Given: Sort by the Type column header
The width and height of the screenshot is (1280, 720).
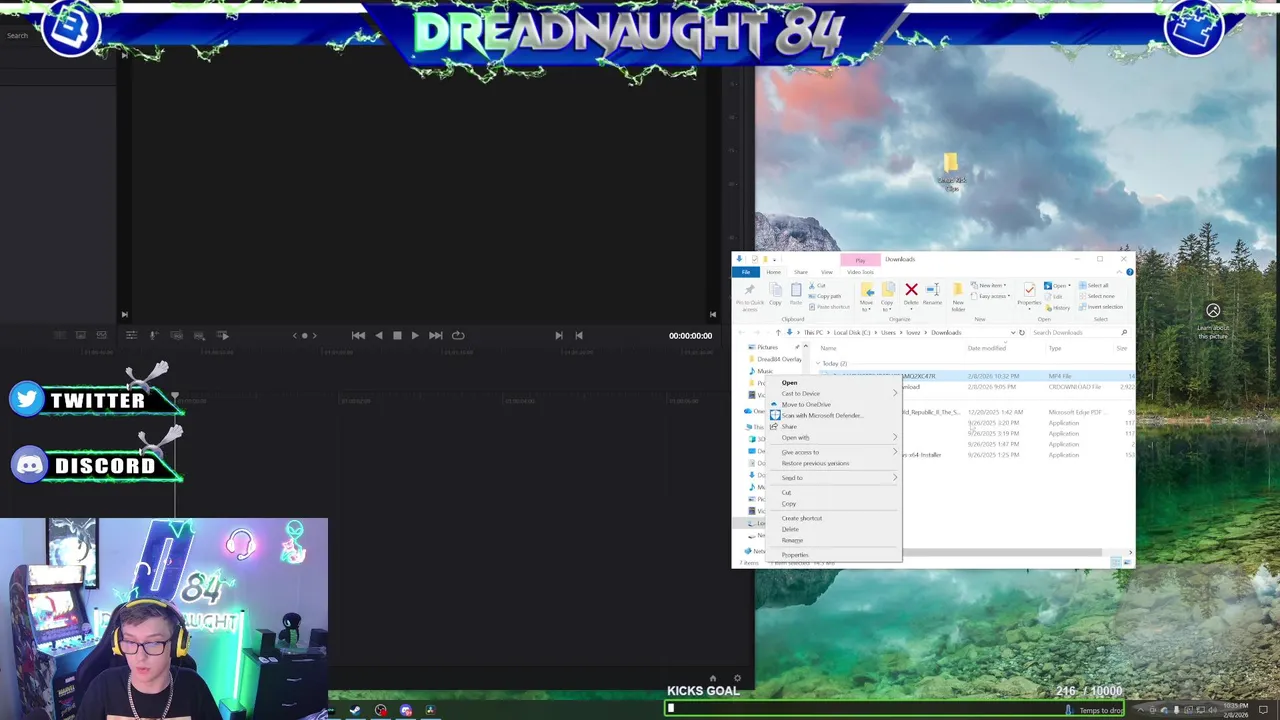Looking at the screenshot, I should coord(1054,348).
